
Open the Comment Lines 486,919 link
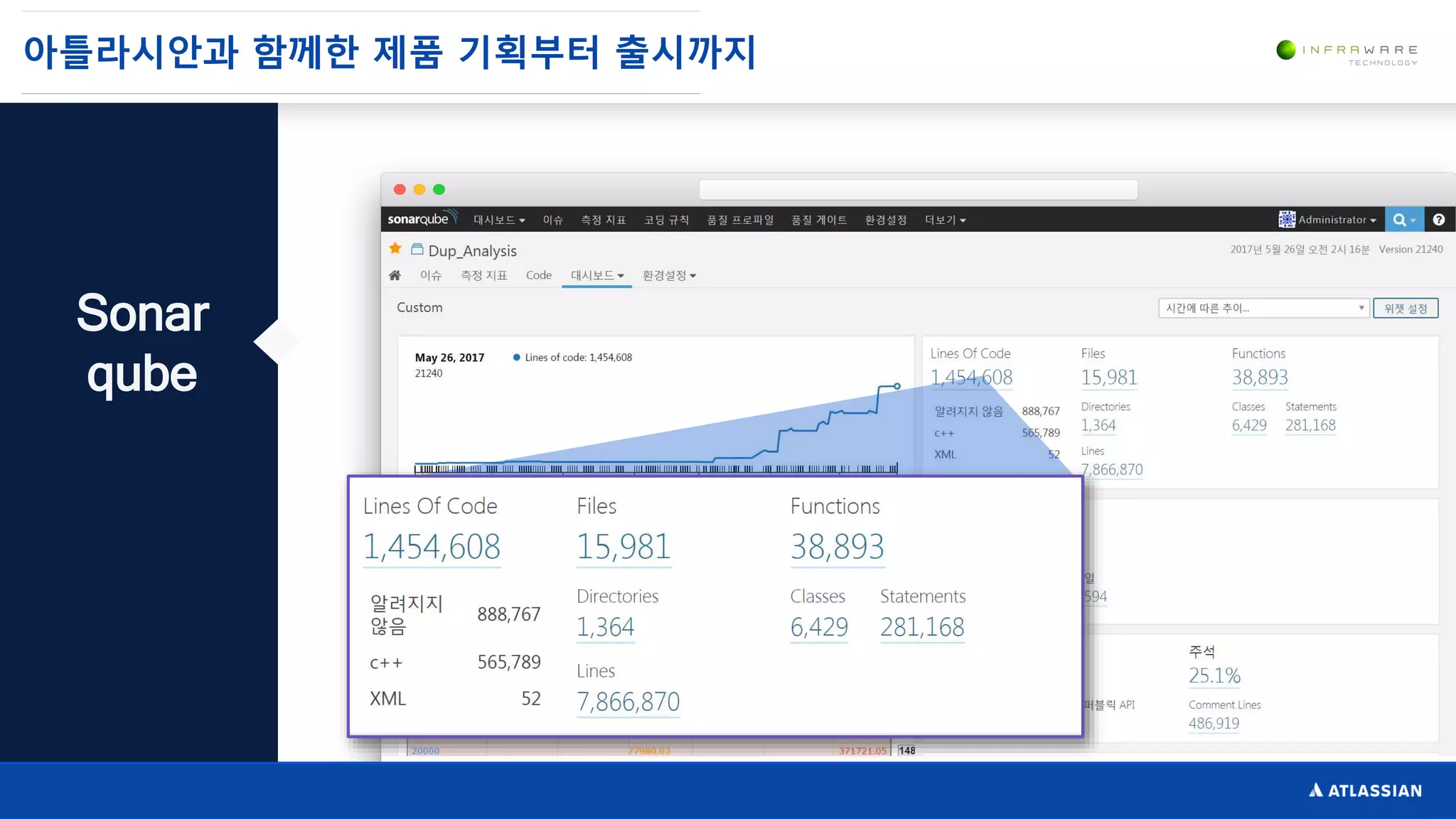tap(1214, 723)
